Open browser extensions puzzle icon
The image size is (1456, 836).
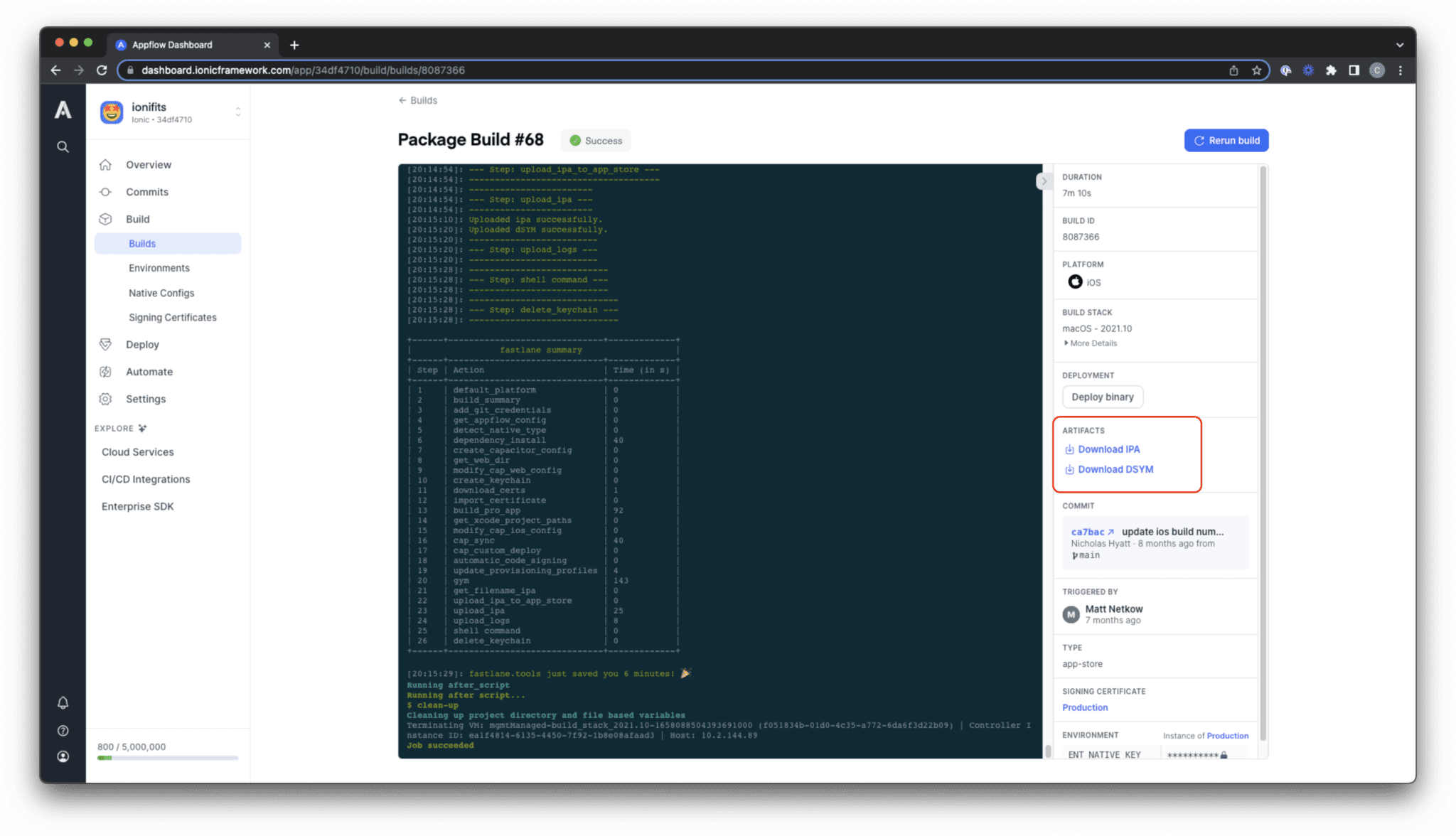[1331, 70]
